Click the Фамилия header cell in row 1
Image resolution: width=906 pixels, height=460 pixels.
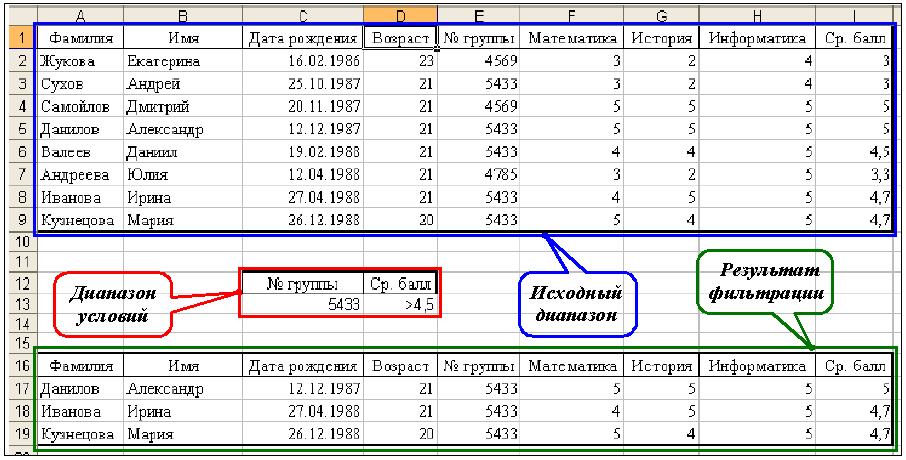(80, 38)
